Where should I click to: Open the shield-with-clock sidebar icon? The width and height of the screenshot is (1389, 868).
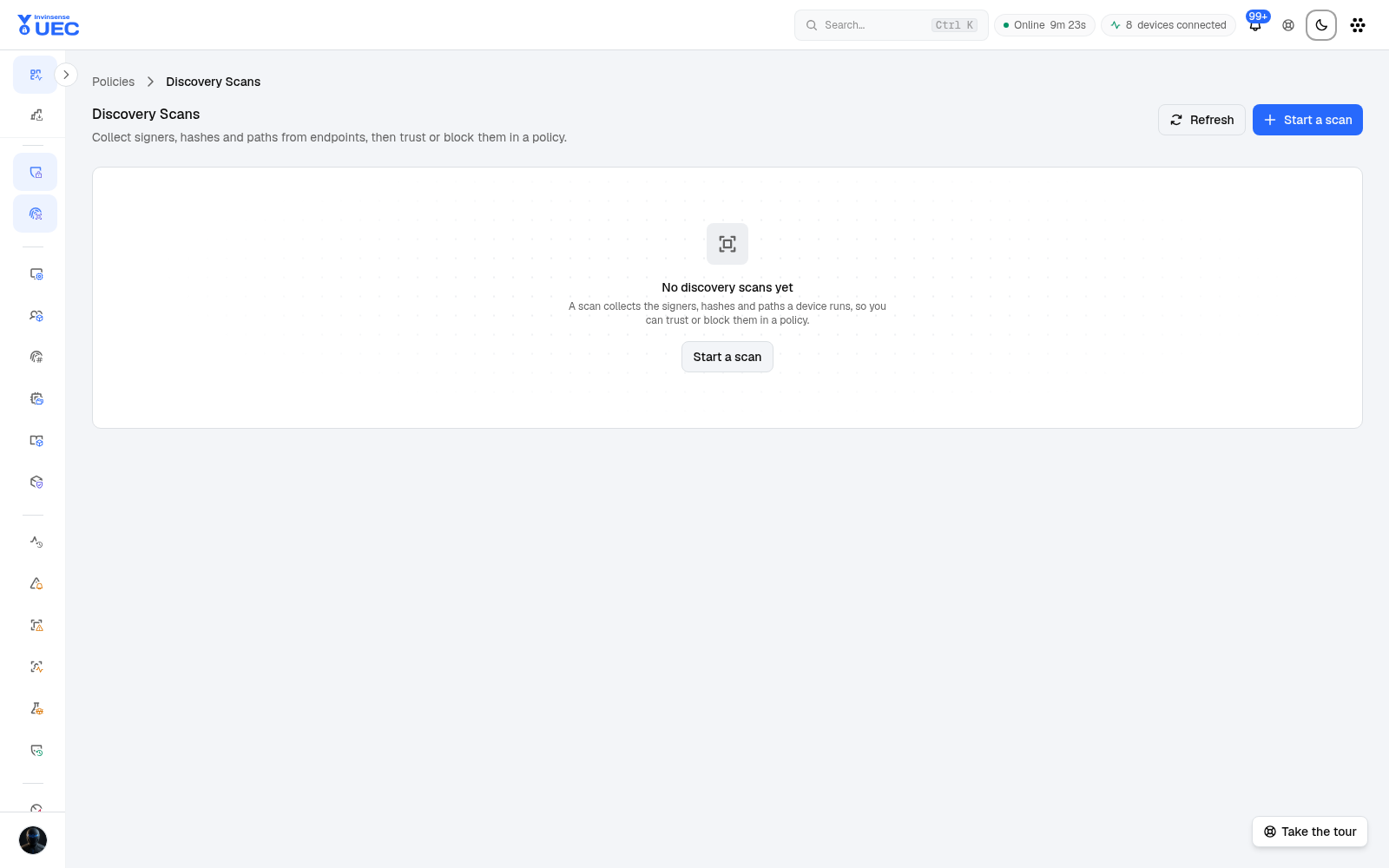coord(36,750)
